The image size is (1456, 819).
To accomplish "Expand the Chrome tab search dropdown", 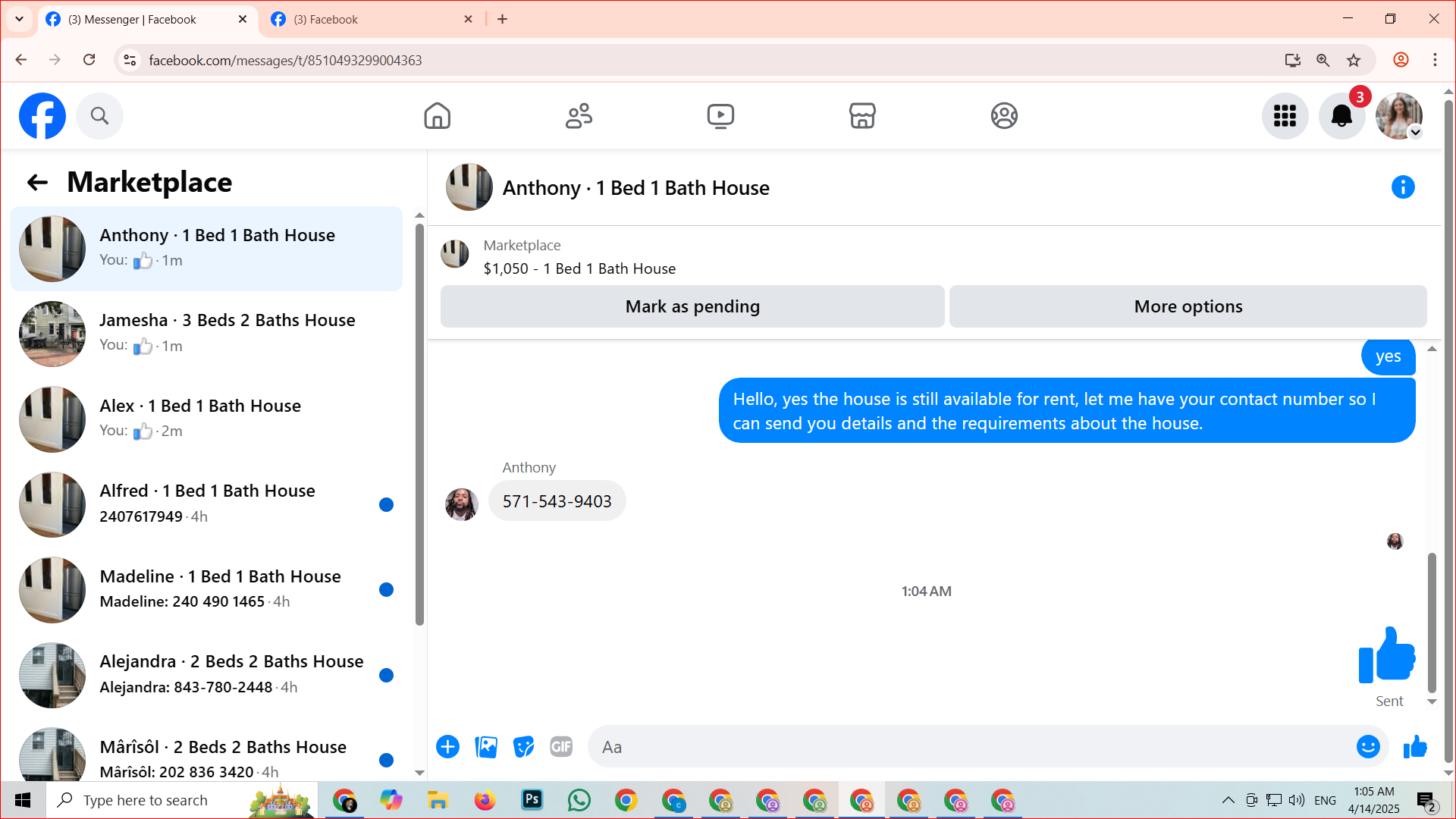I will (x=19, y=19).
